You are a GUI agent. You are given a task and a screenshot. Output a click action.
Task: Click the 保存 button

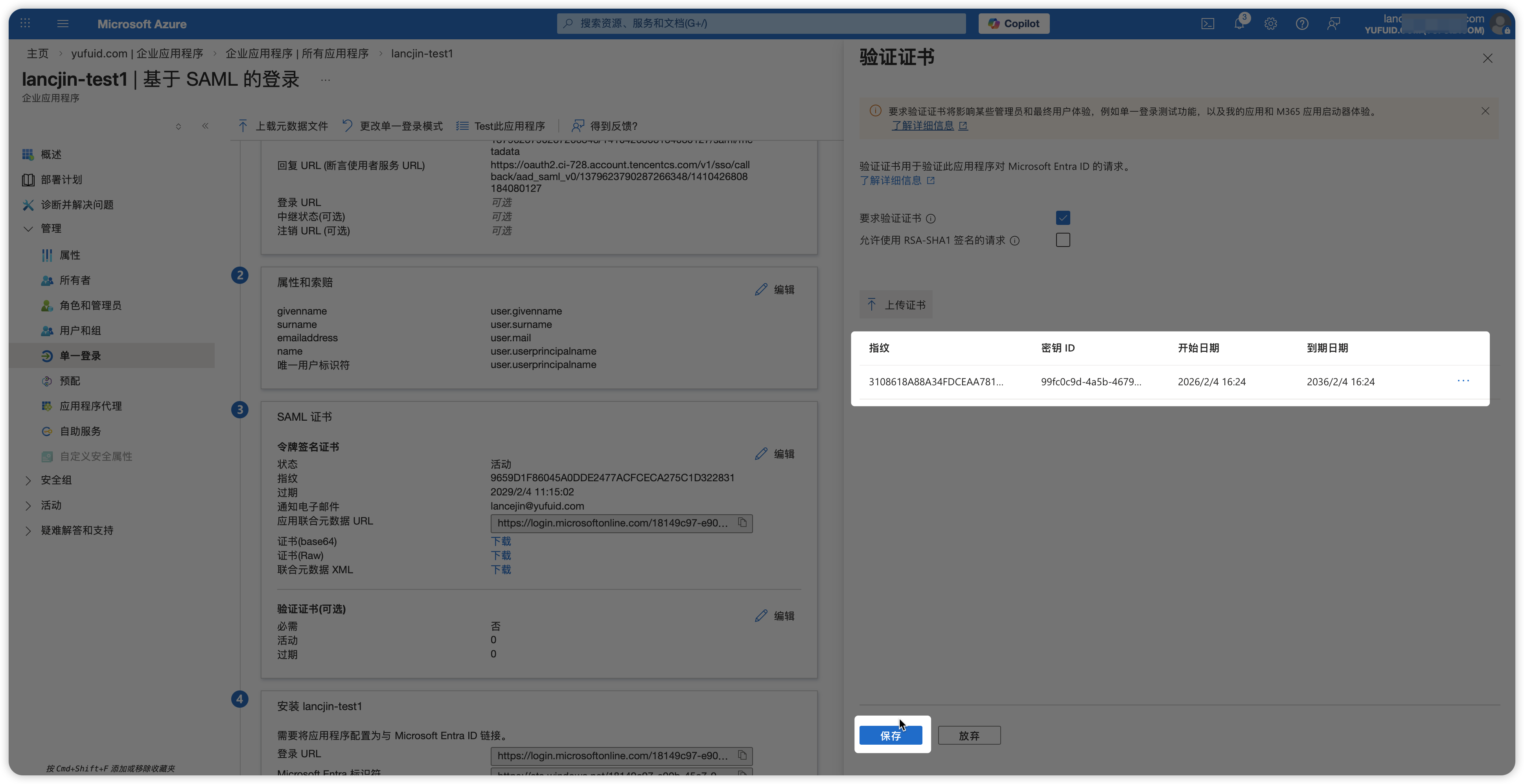891,736
